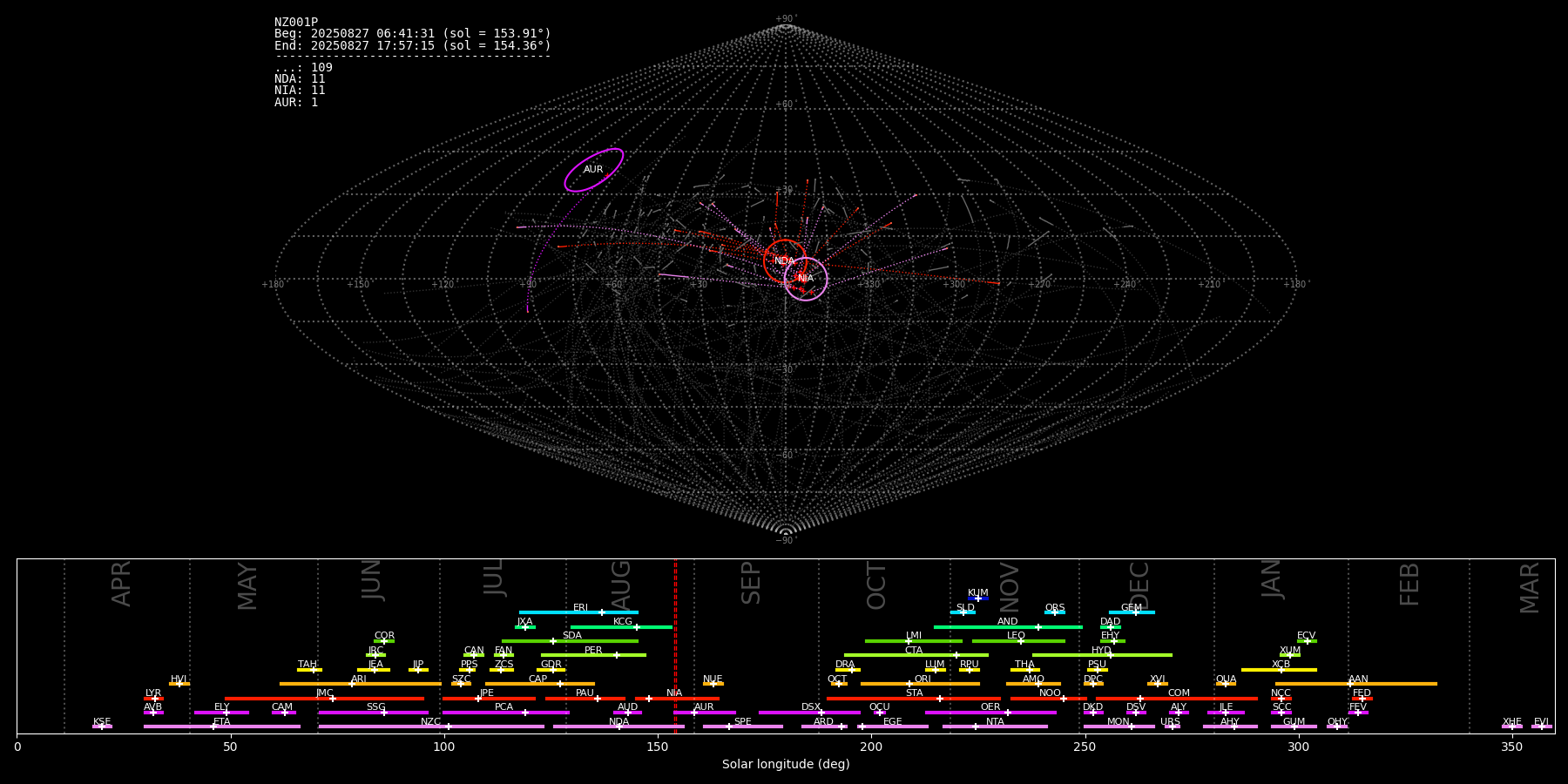The width and height of the screenshot is (1568, 784).
Task: Click the CTA activity bar in the timeline
Action: (916, 655)
